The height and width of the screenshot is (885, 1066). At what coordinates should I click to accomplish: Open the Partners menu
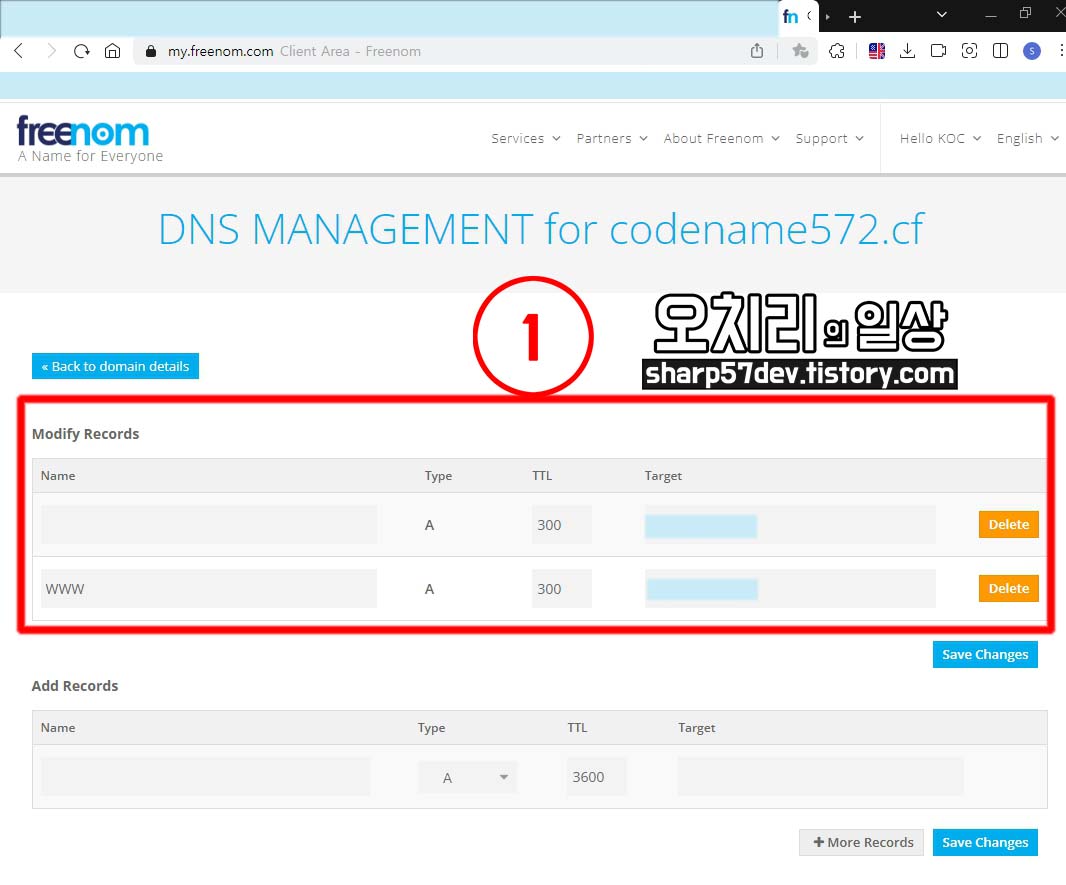click(x=612, y=139)
